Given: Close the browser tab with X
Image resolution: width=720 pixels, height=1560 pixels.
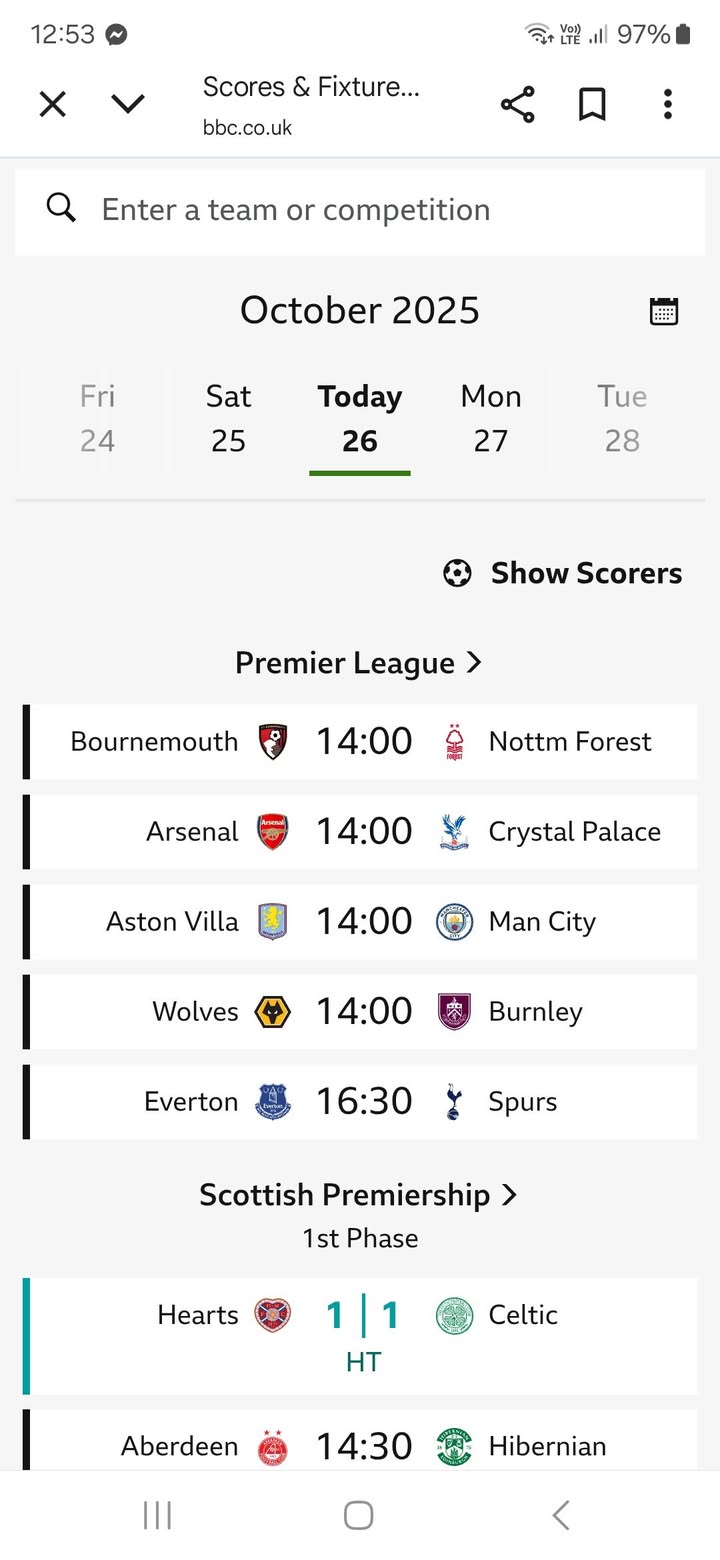Looking at the screenshot, I should coord(52,104).
